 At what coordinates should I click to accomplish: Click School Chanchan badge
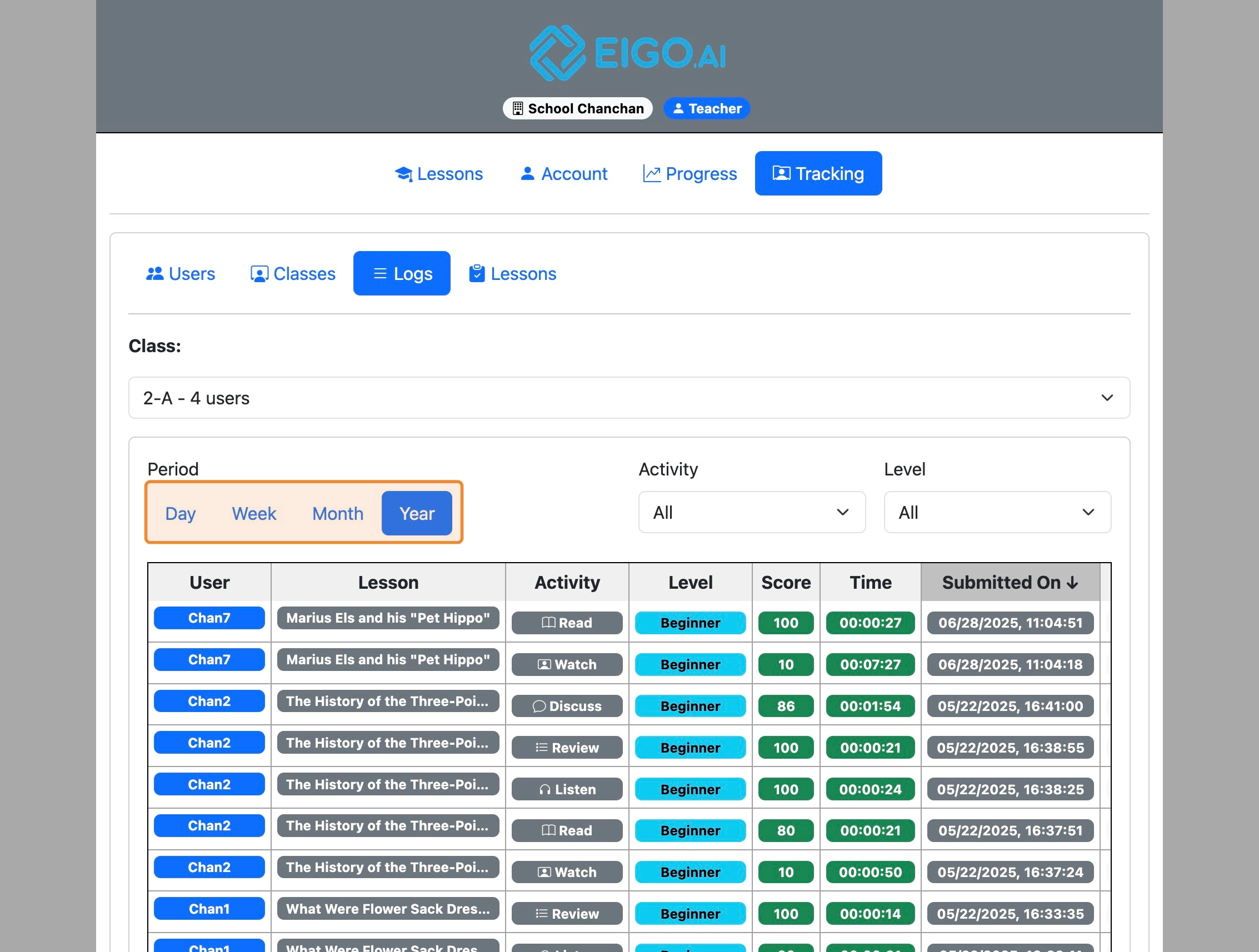[578, 109]
